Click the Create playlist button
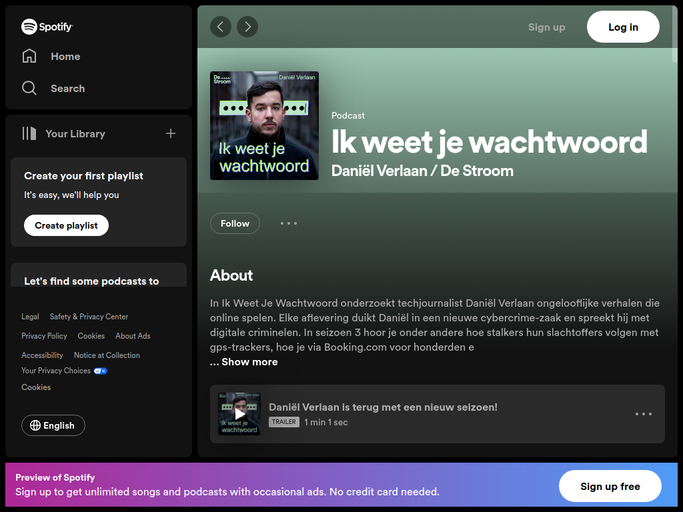Screen dimensions: 683x512 click(66, 225)
